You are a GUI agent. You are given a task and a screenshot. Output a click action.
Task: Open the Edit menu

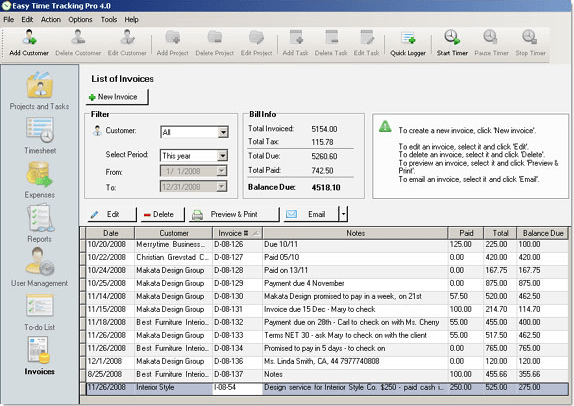[x=27, y=19]
